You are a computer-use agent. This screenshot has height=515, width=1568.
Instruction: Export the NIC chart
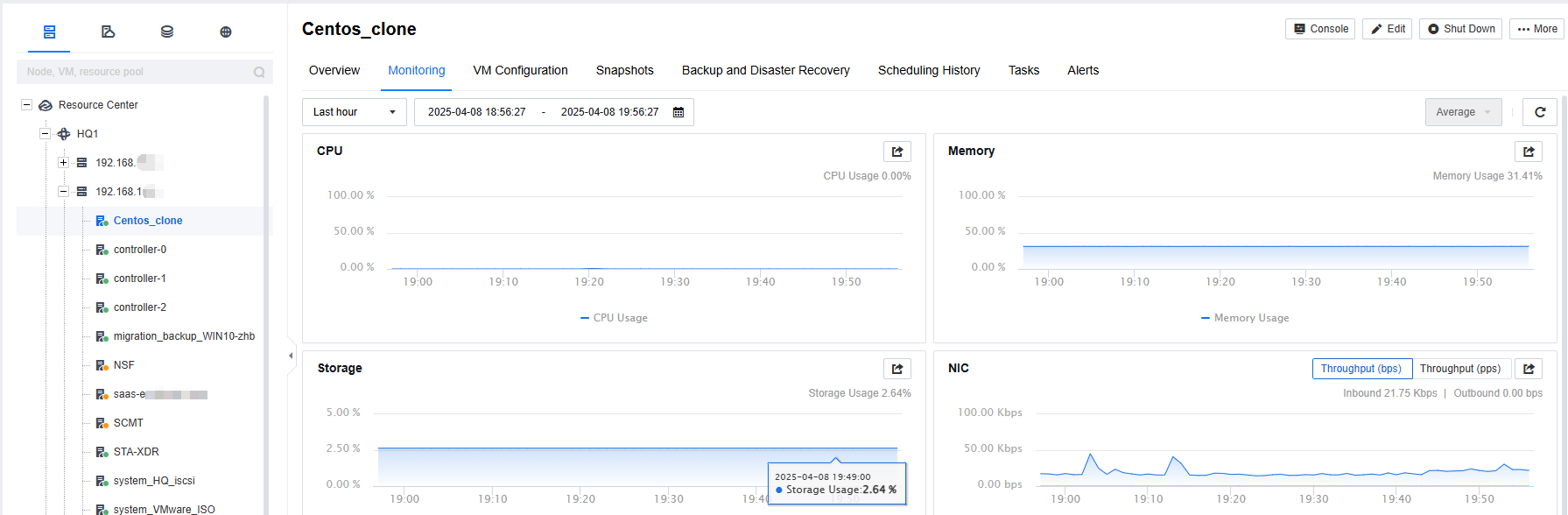[x=1529, y=369]
